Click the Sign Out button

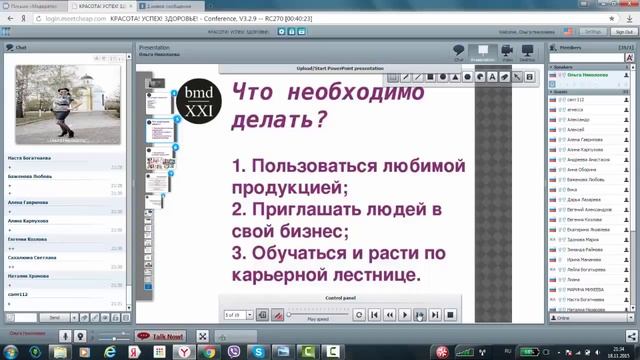(624, 31)
